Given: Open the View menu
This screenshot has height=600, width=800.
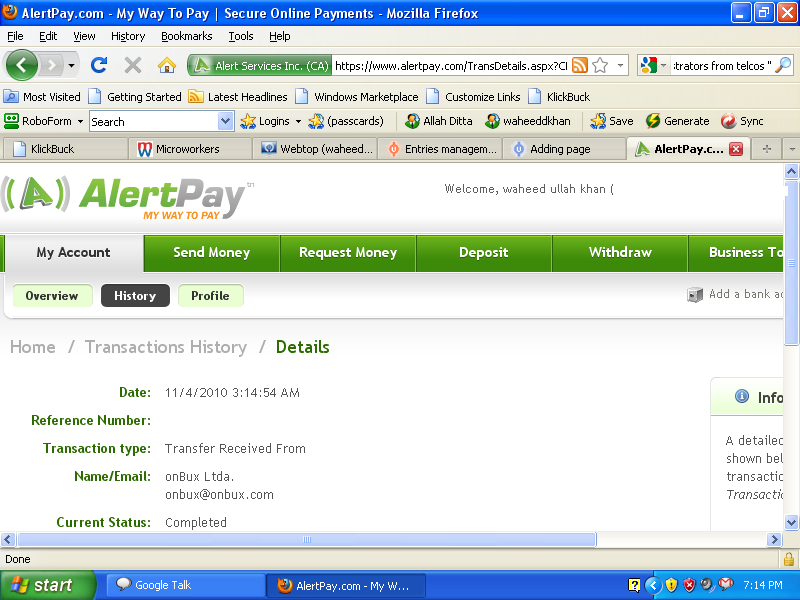Looking at the screenshot, I should 84,36.
